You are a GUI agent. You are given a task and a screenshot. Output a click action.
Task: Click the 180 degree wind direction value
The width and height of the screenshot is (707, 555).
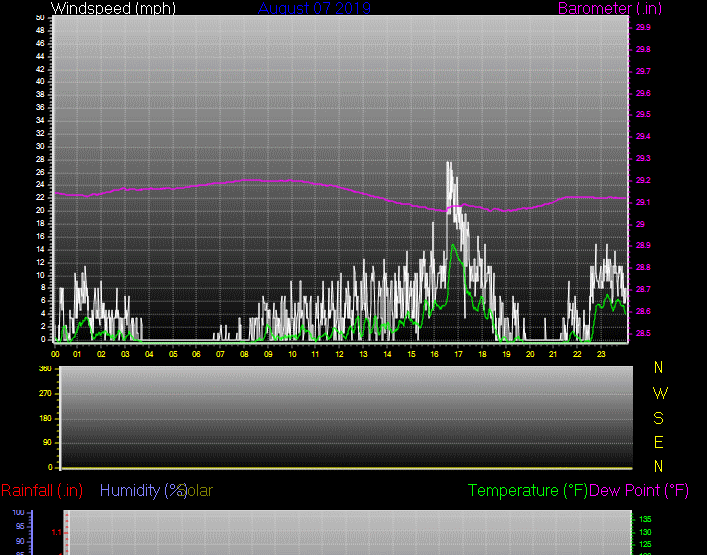(45, 419)
